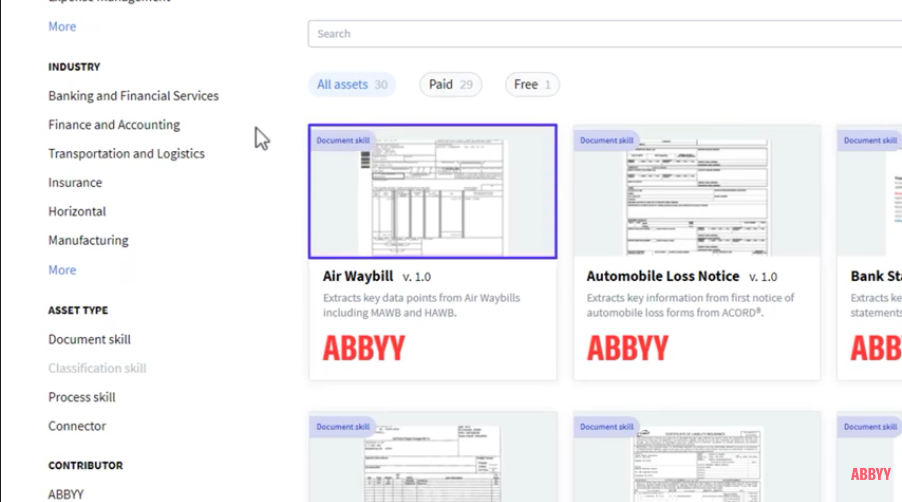Viewport: 902px width, 502px height.
Task: Open the Automobile Loss Notice thumbnail
Action: [x=697, y=191]
